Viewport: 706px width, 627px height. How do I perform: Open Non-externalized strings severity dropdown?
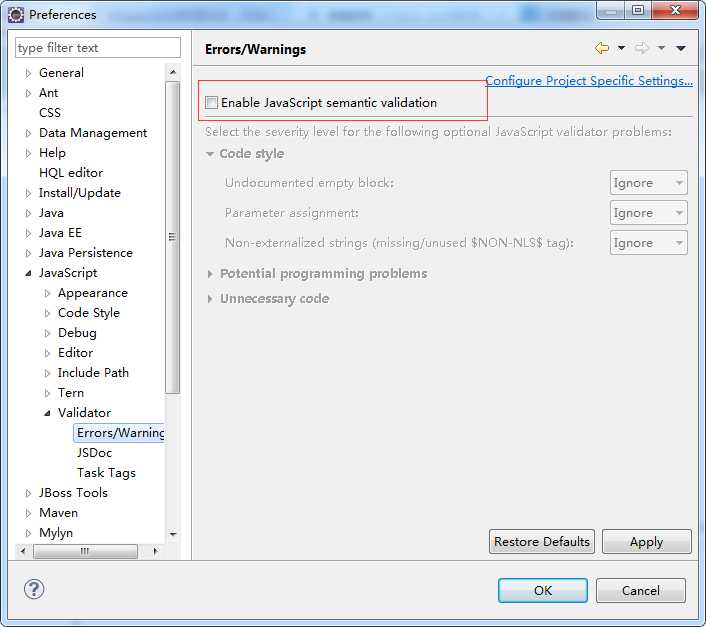click(648, 243)
